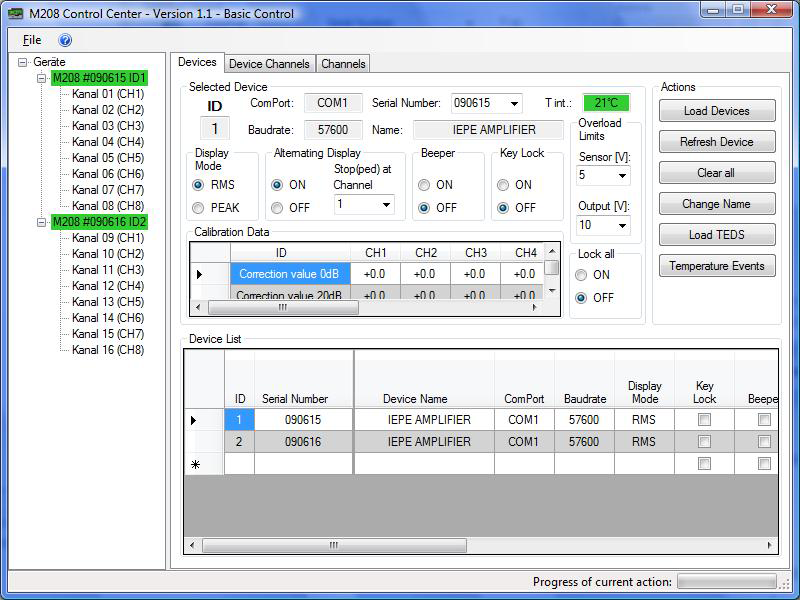Set Lock all to OFF

tap(581, 298)
